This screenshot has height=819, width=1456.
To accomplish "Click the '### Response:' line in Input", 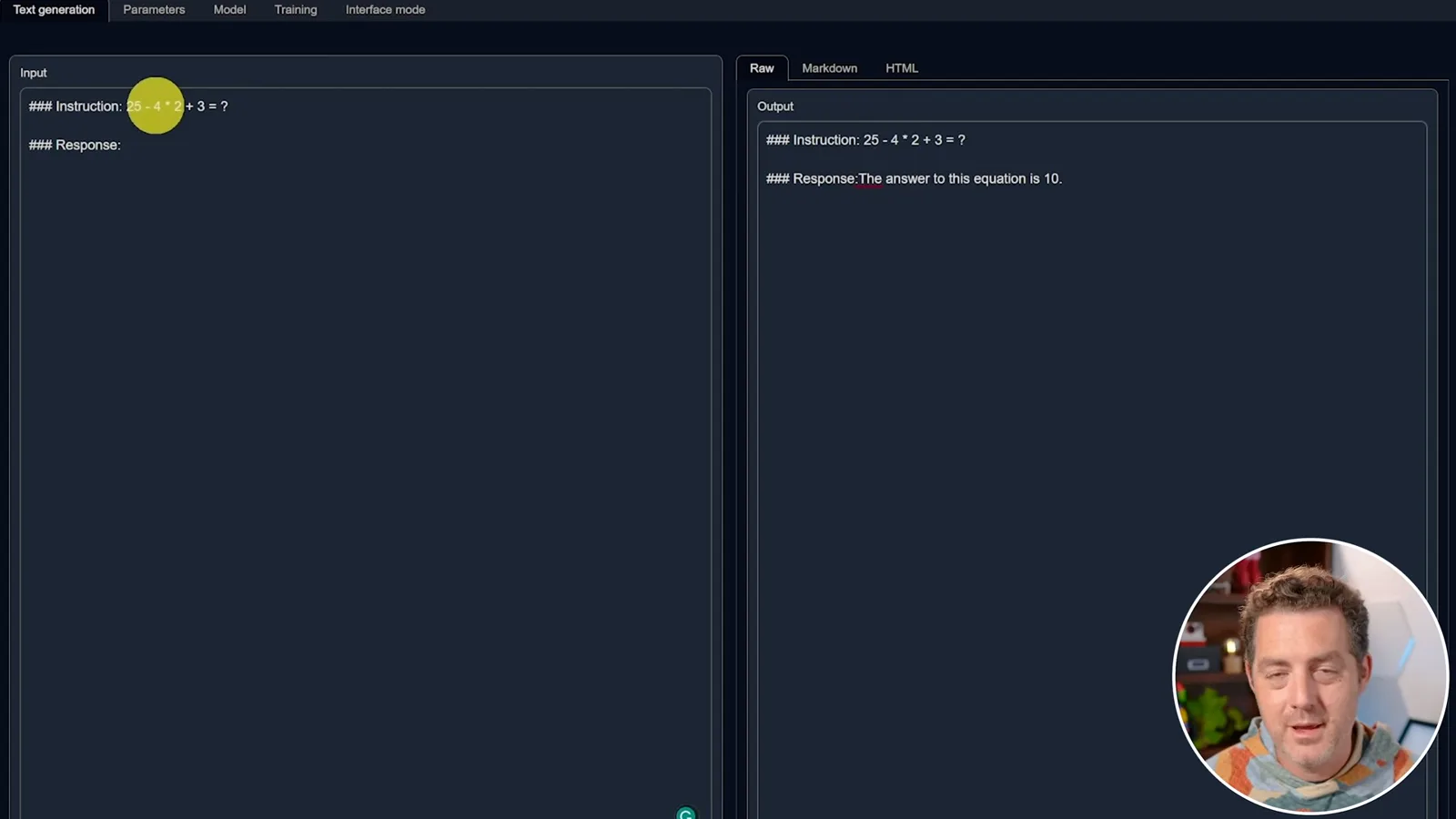I will click(x=75, y=146).
